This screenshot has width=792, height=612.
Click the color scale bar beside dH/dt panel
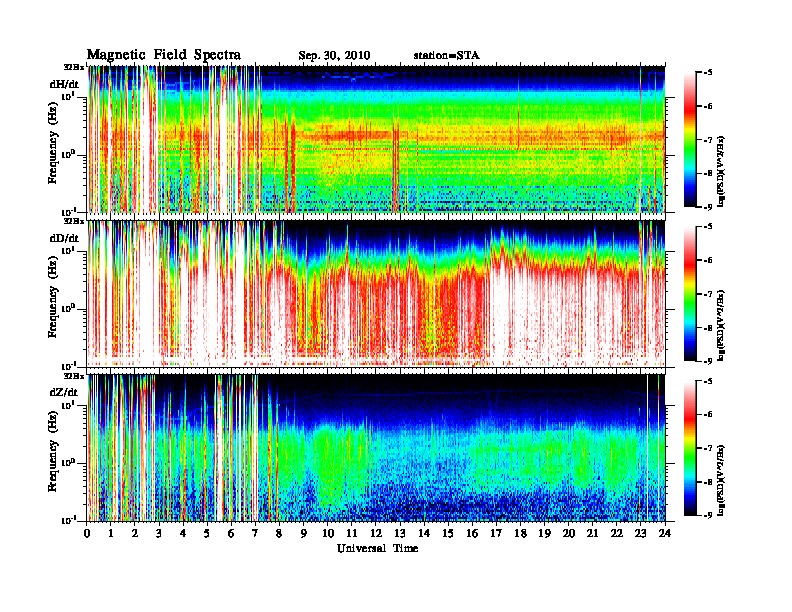click(x=689, y=140)
